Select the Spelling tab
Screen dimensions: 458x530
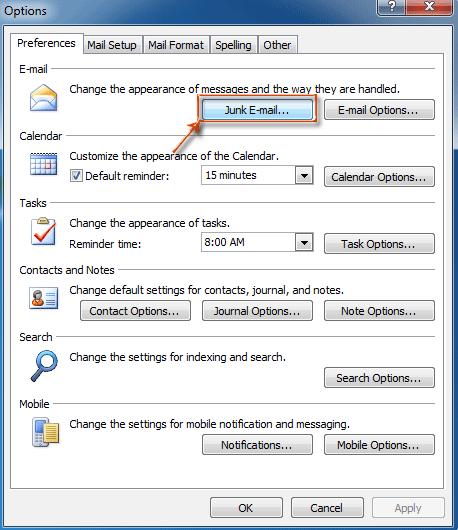(x=233, y=45)
